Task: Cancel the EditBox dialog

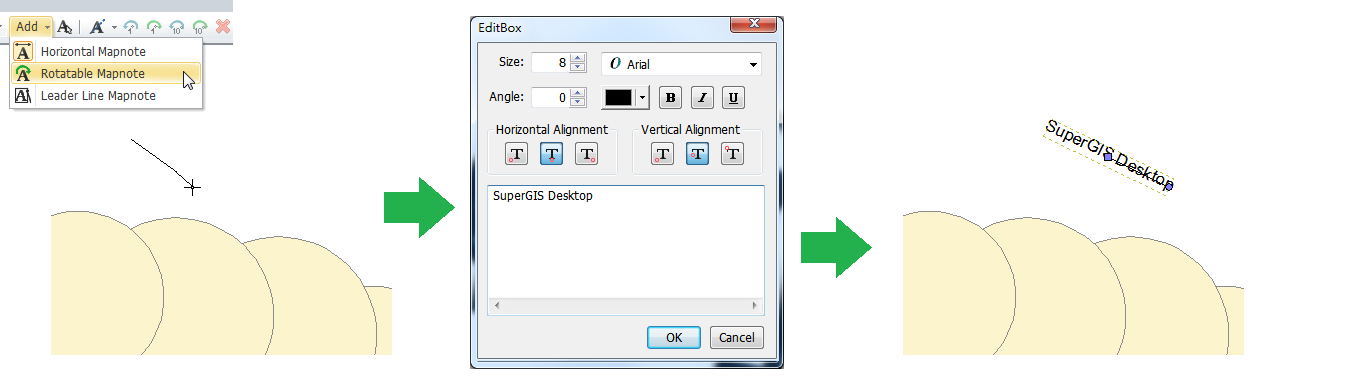Action: pos(737,338)
